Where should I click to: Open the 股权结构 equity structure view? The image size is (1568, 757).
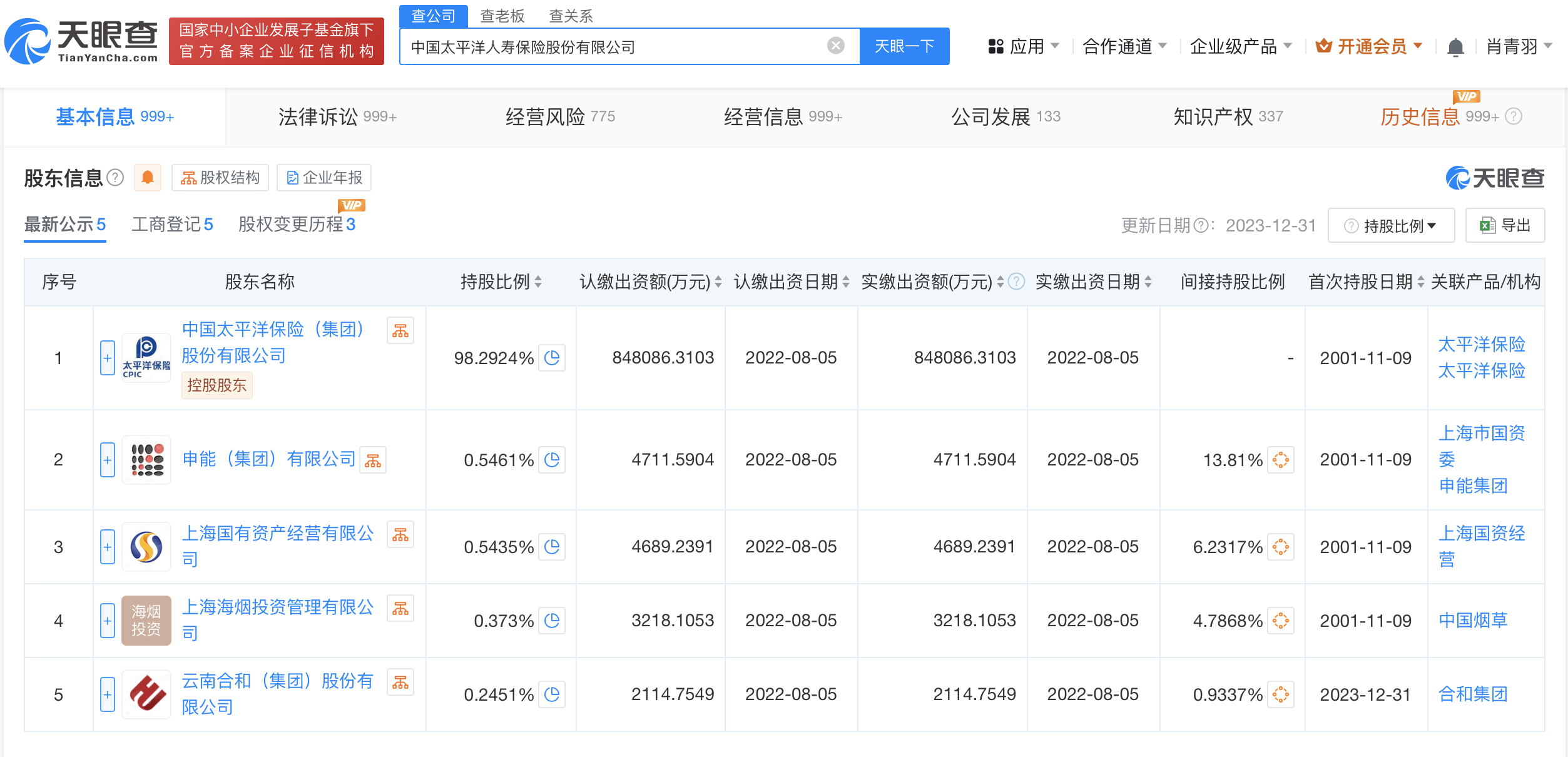[220, 178]
